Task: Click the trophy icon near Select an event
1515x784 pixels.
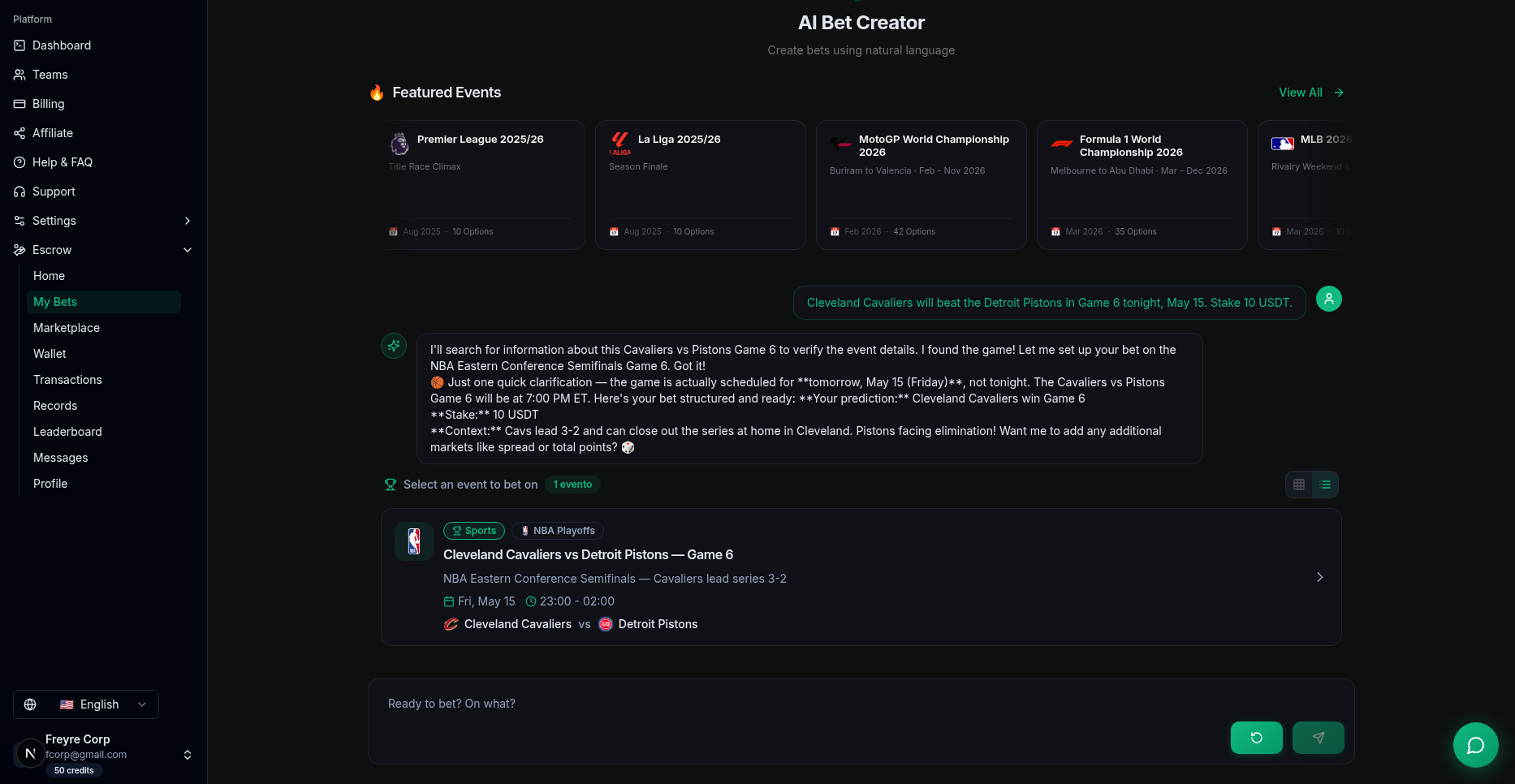Action: (x=391, y=485)
